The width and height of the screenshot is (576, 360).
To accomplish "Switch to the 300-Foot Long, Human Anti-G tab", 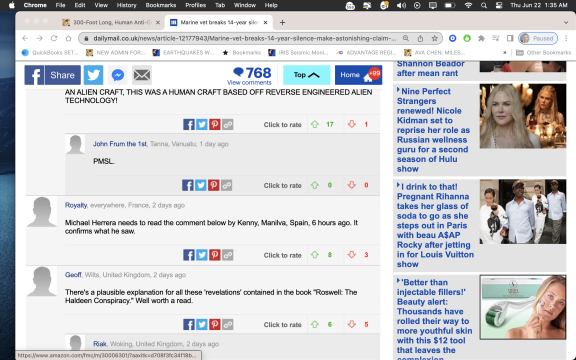I will 112,22.
